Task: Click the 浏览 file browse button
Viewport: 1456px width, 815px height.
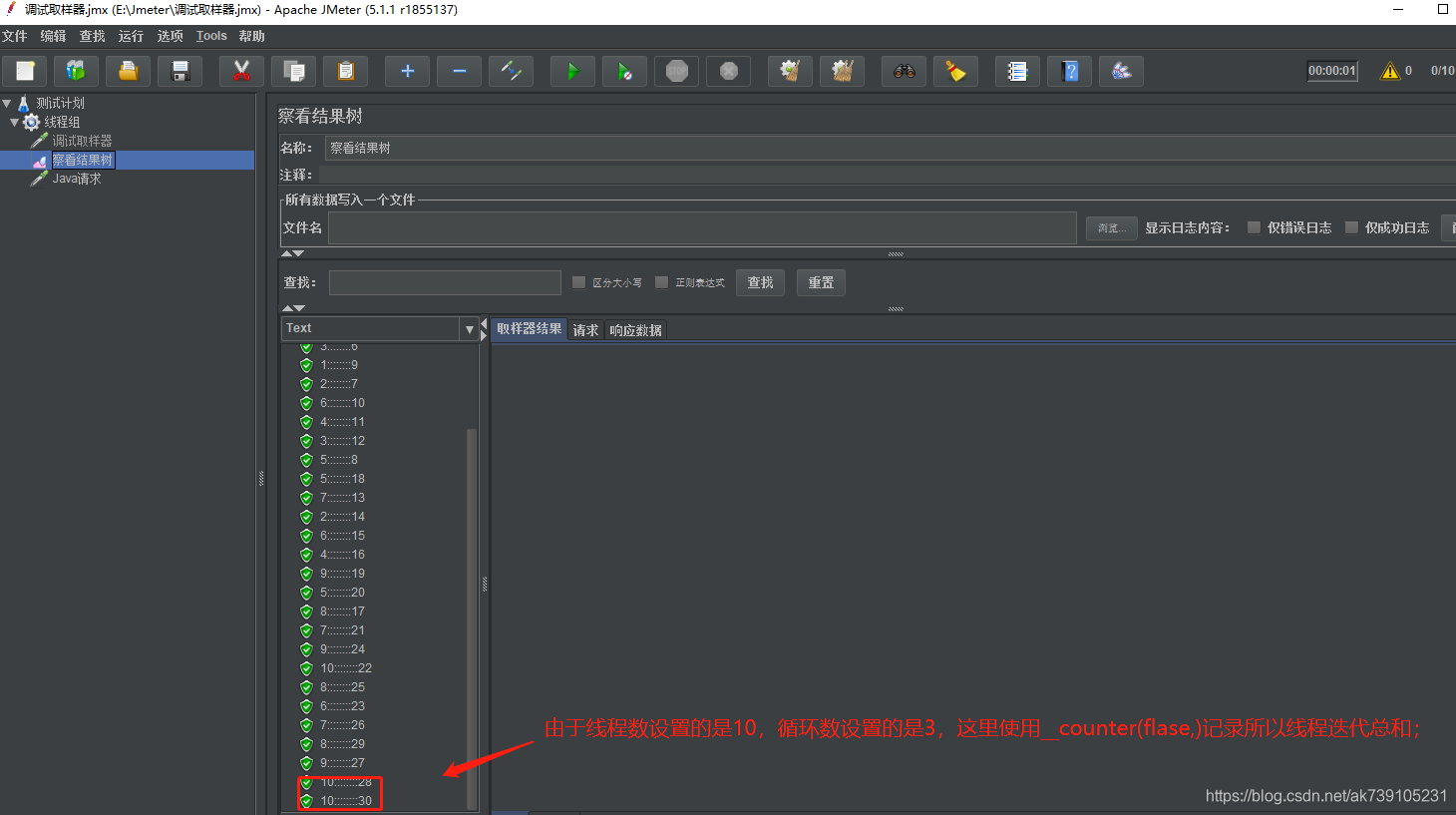Action: (x=1111, y=228)
